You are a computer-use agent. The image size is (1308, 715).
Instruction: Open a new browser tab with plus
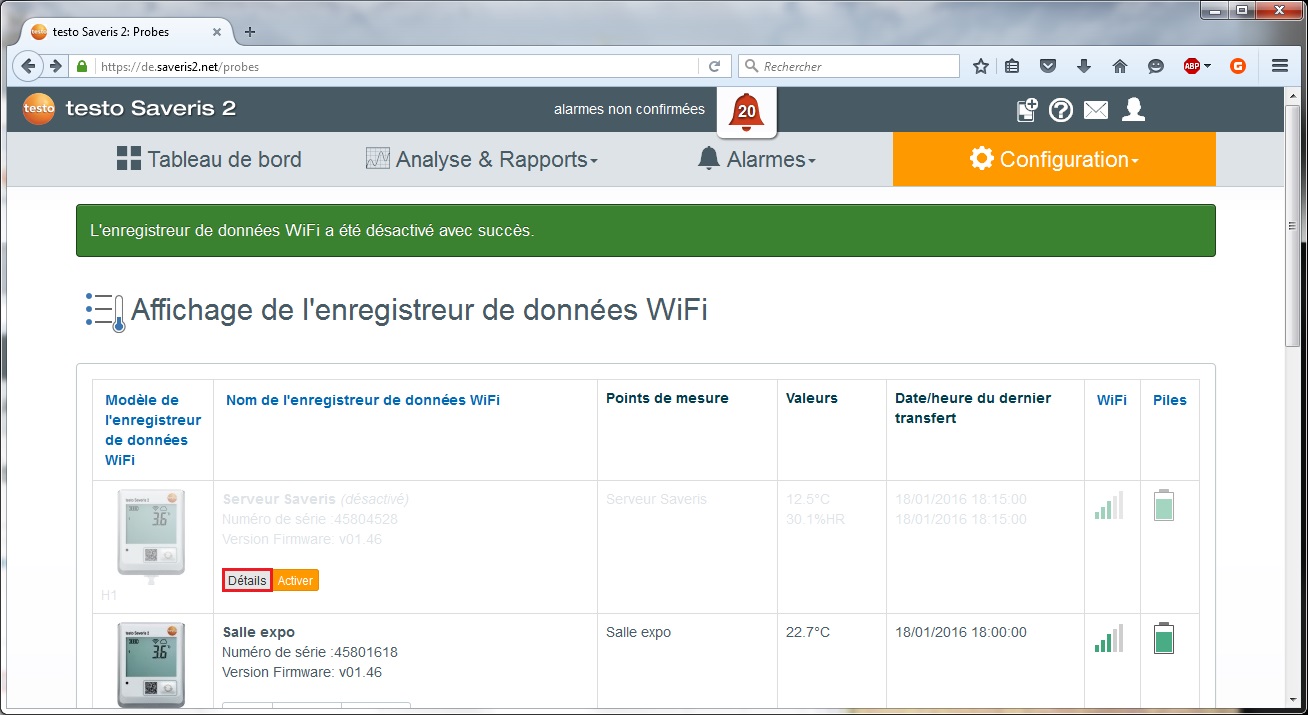point(250,31)
